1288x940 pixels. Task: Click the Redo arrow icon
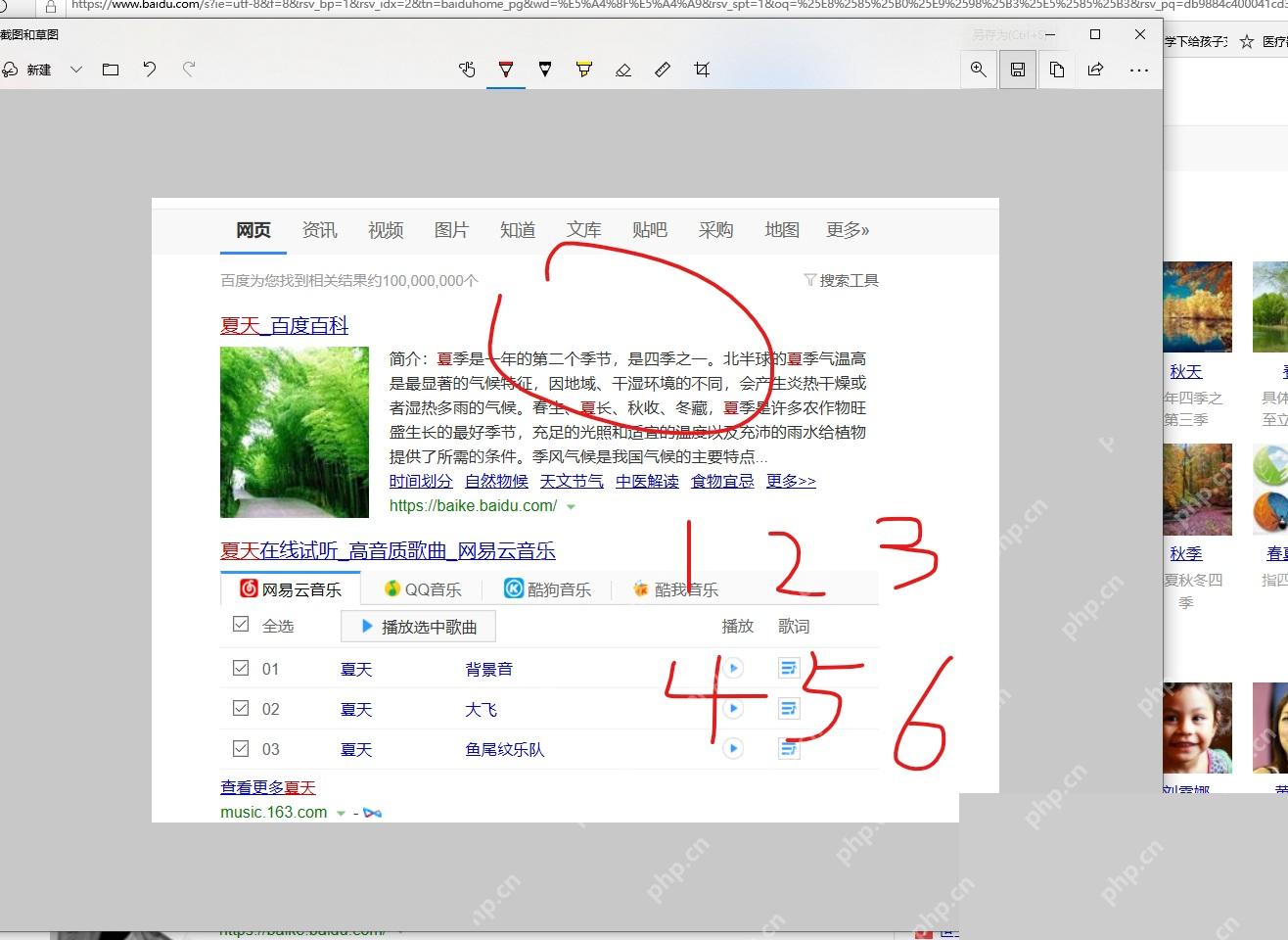[x=189, y=70]
